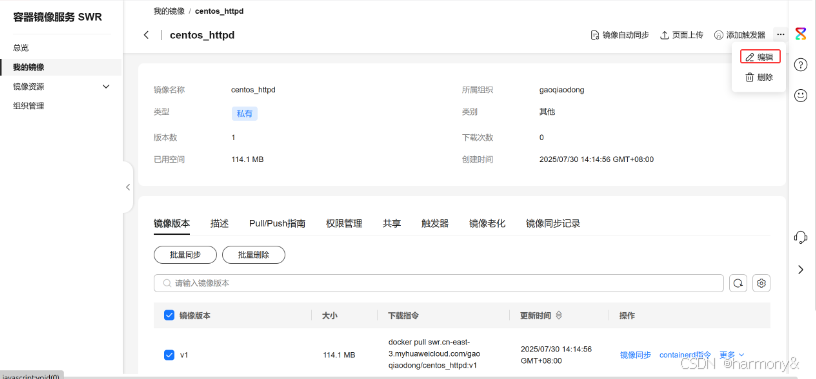Expand the right sidebar arrow
This screenshot has width=816, height=379.
(801, 269)
